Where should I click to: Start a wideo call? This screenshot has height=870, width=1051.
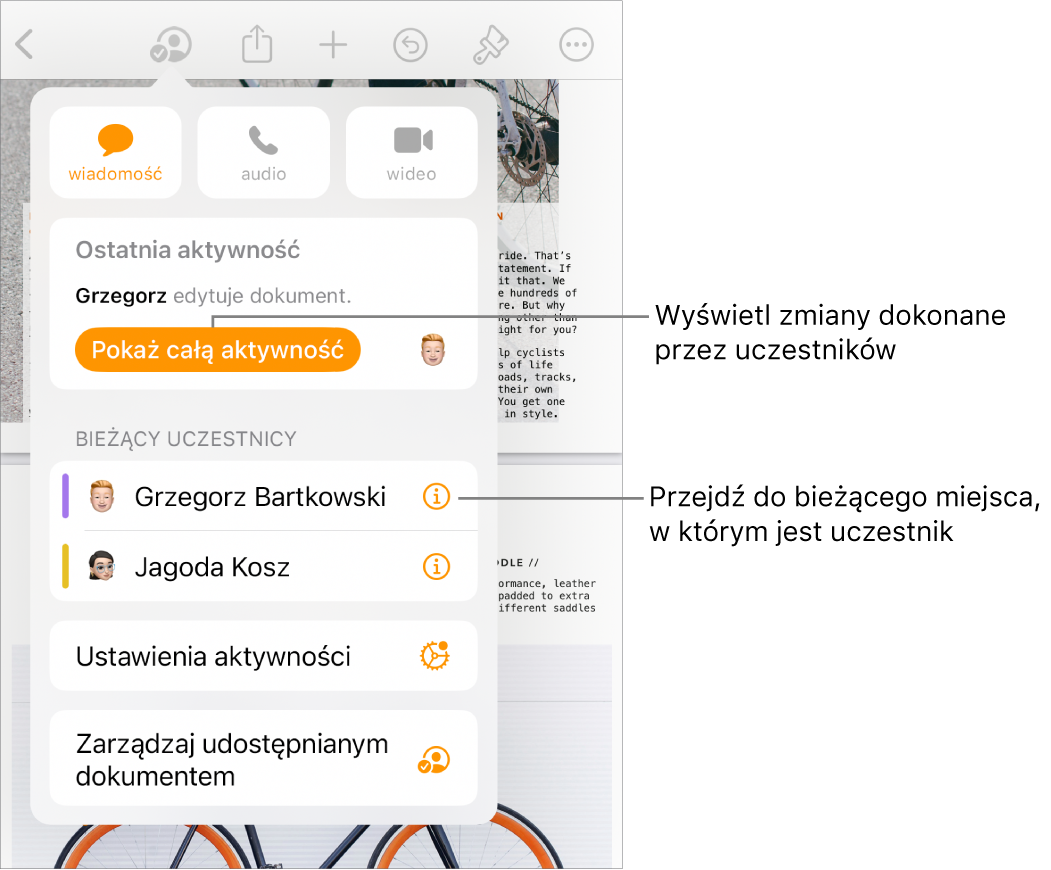pyautogui.click(x=412, y=152)
